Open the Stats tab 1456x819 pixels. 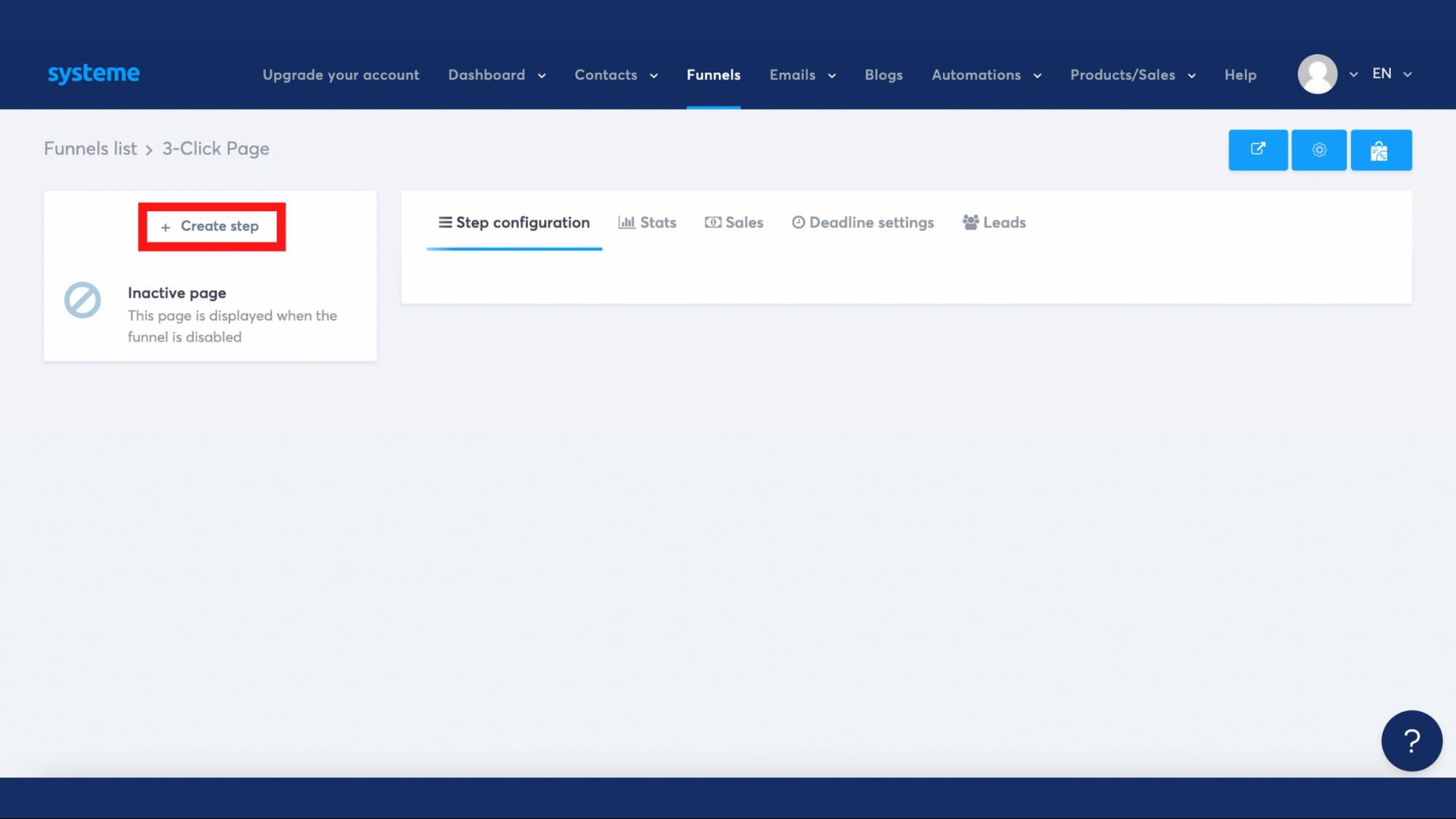coord(647,223)
